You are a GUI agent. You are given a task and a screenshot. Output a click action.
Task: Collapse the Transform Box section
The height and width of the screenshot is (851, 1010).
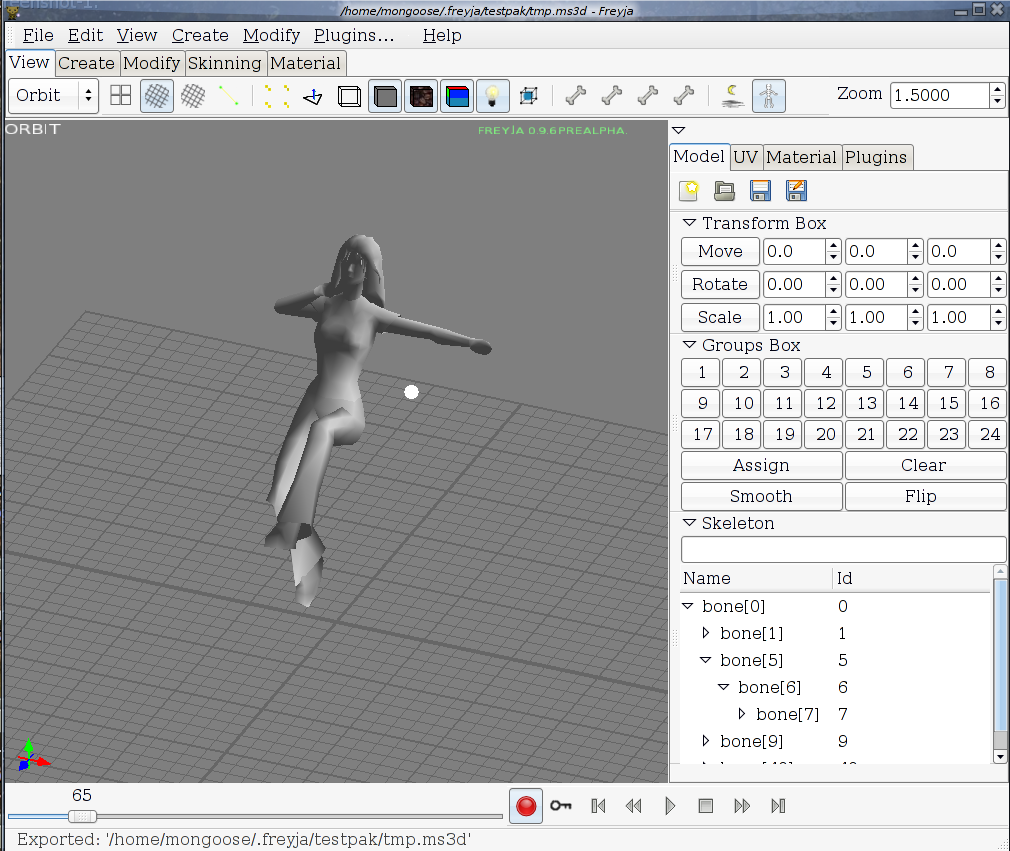click(x=689, y=223)
